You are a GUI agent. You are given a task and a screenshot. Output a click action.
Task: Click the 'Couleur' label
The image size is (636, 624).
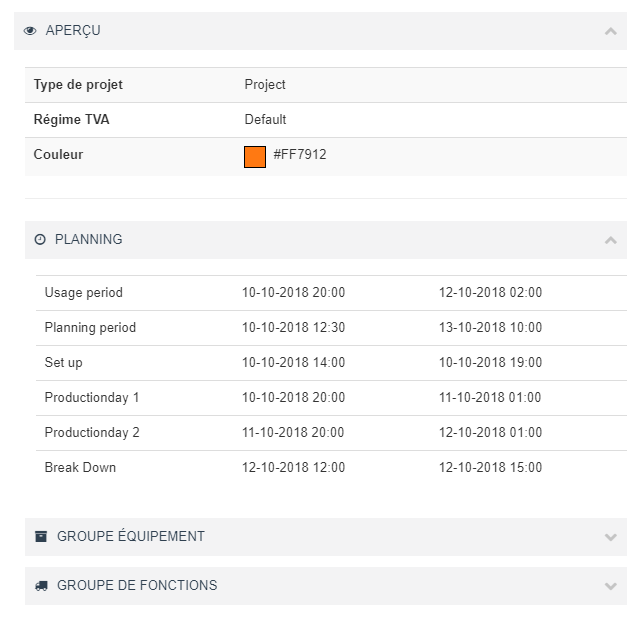tap(58, 155)
